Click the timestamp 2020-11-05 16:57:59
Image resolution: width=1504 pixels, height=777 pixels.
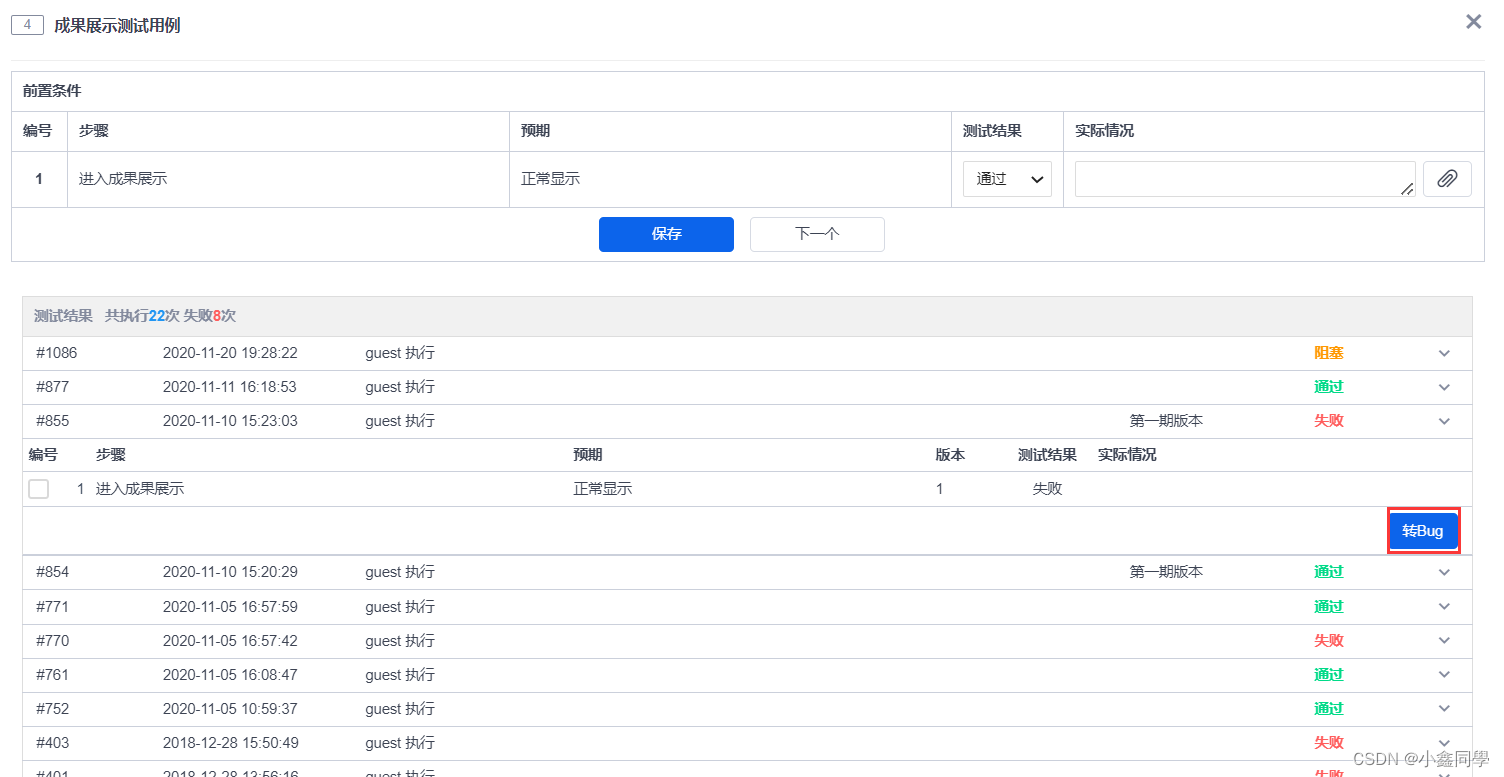230,607
